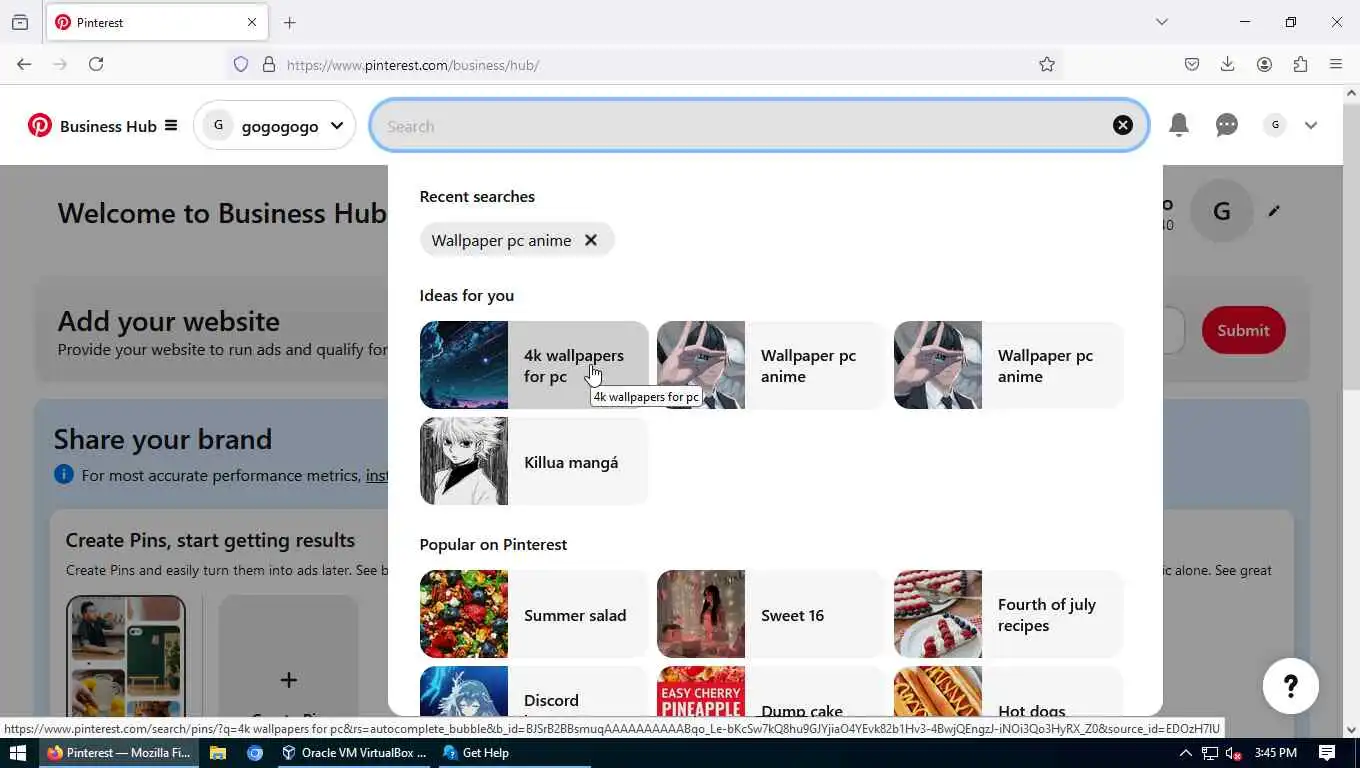Choose the '4k wallpapers for pc' idea
This screenshot has width=1360, height=768.
pyautogui.click(x=534, y=365)
